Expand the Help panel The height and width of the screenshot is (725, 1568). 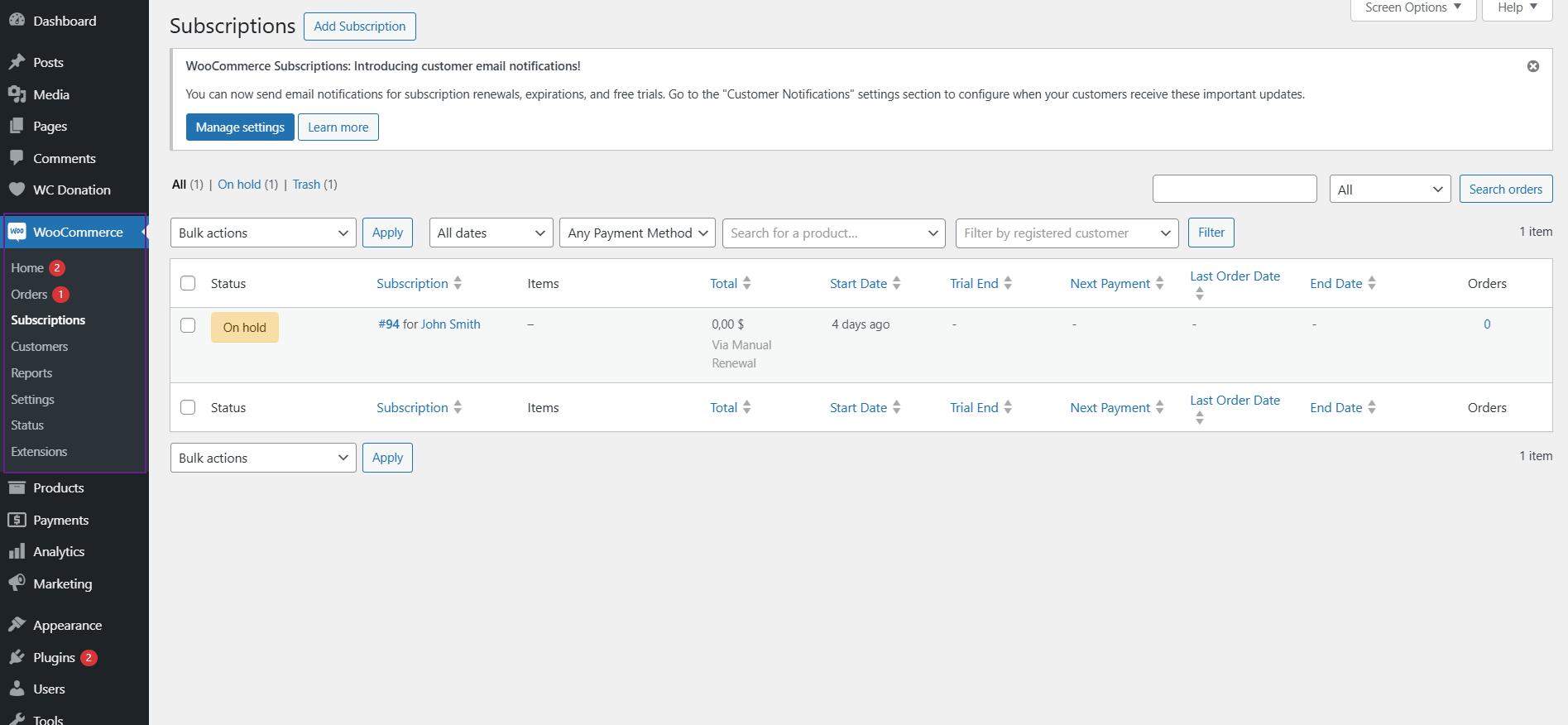pyautogui.click(x=1517, y=8)
